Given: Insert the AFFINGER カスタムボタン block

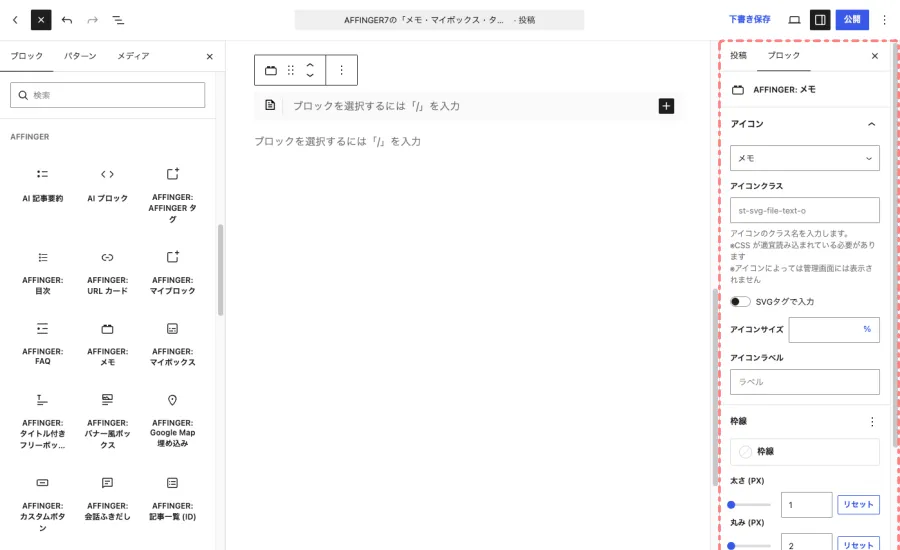Looking at the screenshot, I should pos(42,504).
